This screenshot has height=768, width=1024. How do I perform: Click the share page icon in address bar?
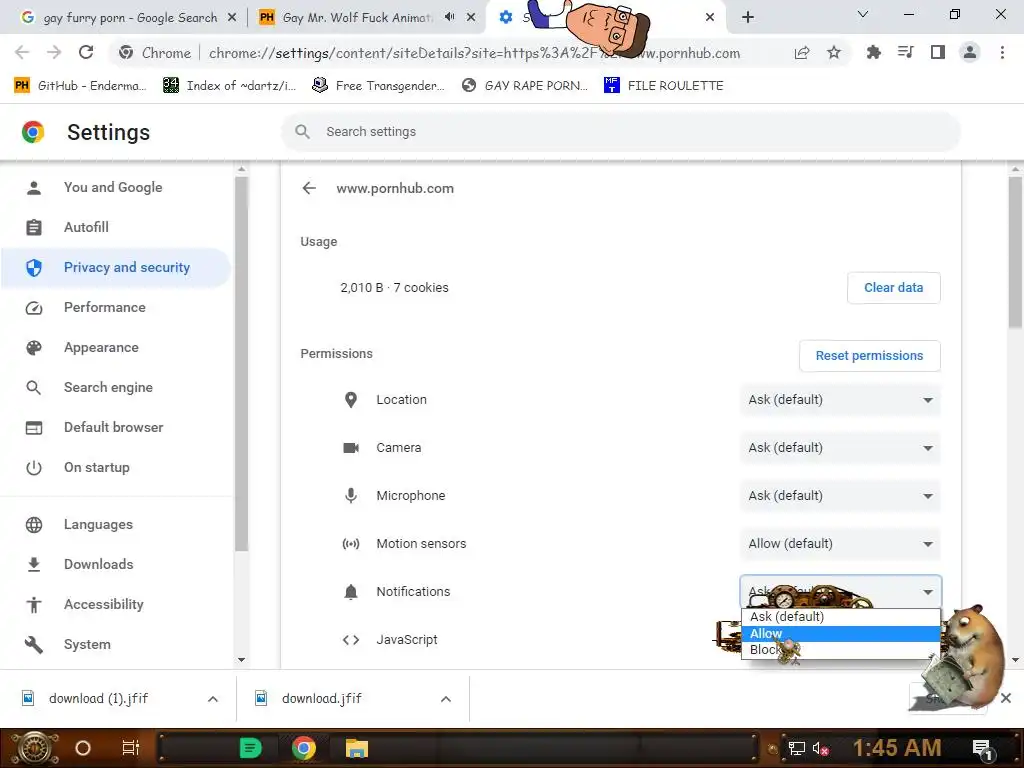point(802,53)
